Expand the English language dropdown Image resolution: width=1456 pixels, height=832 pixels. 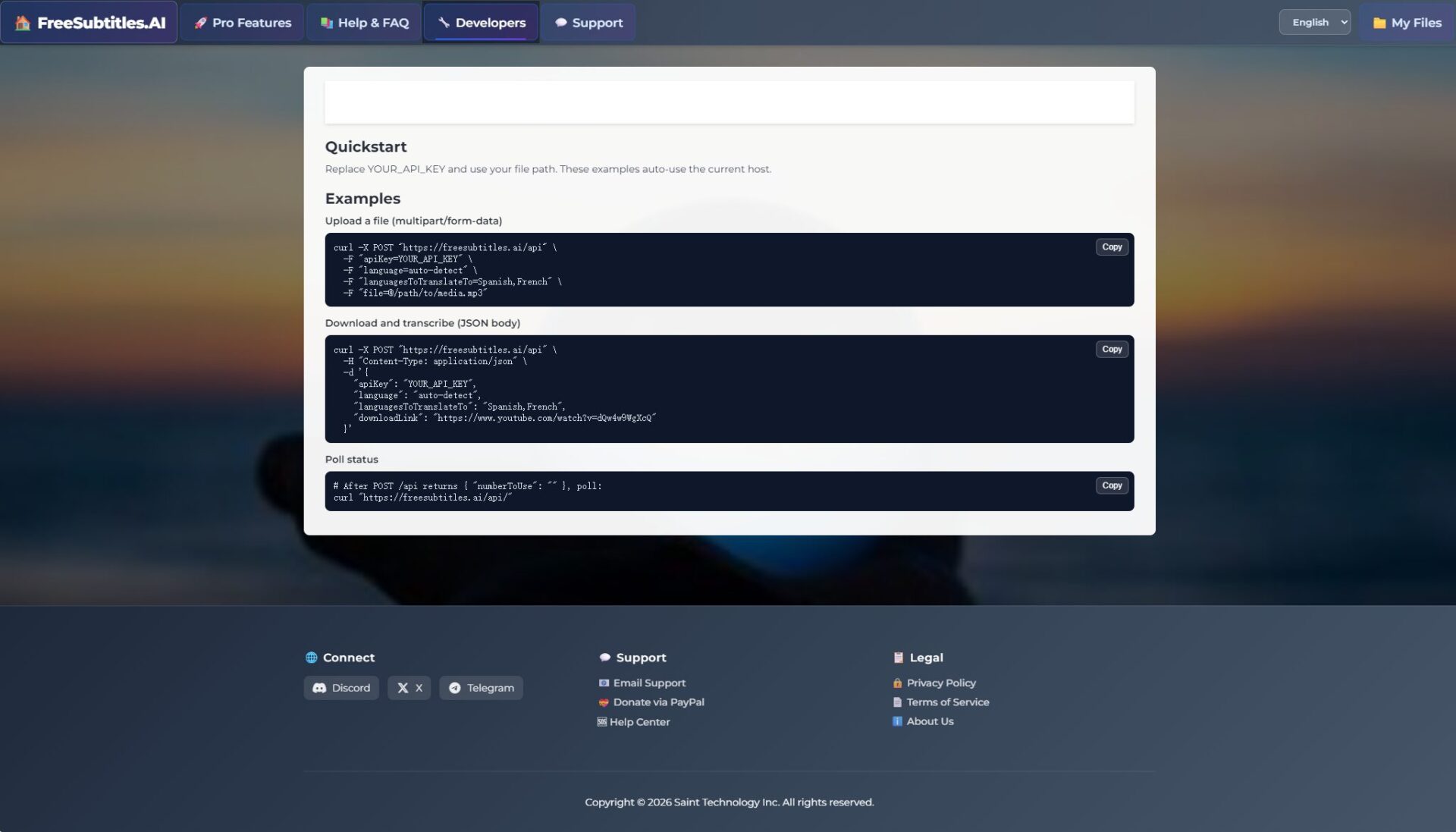(x=1314, y=22)
